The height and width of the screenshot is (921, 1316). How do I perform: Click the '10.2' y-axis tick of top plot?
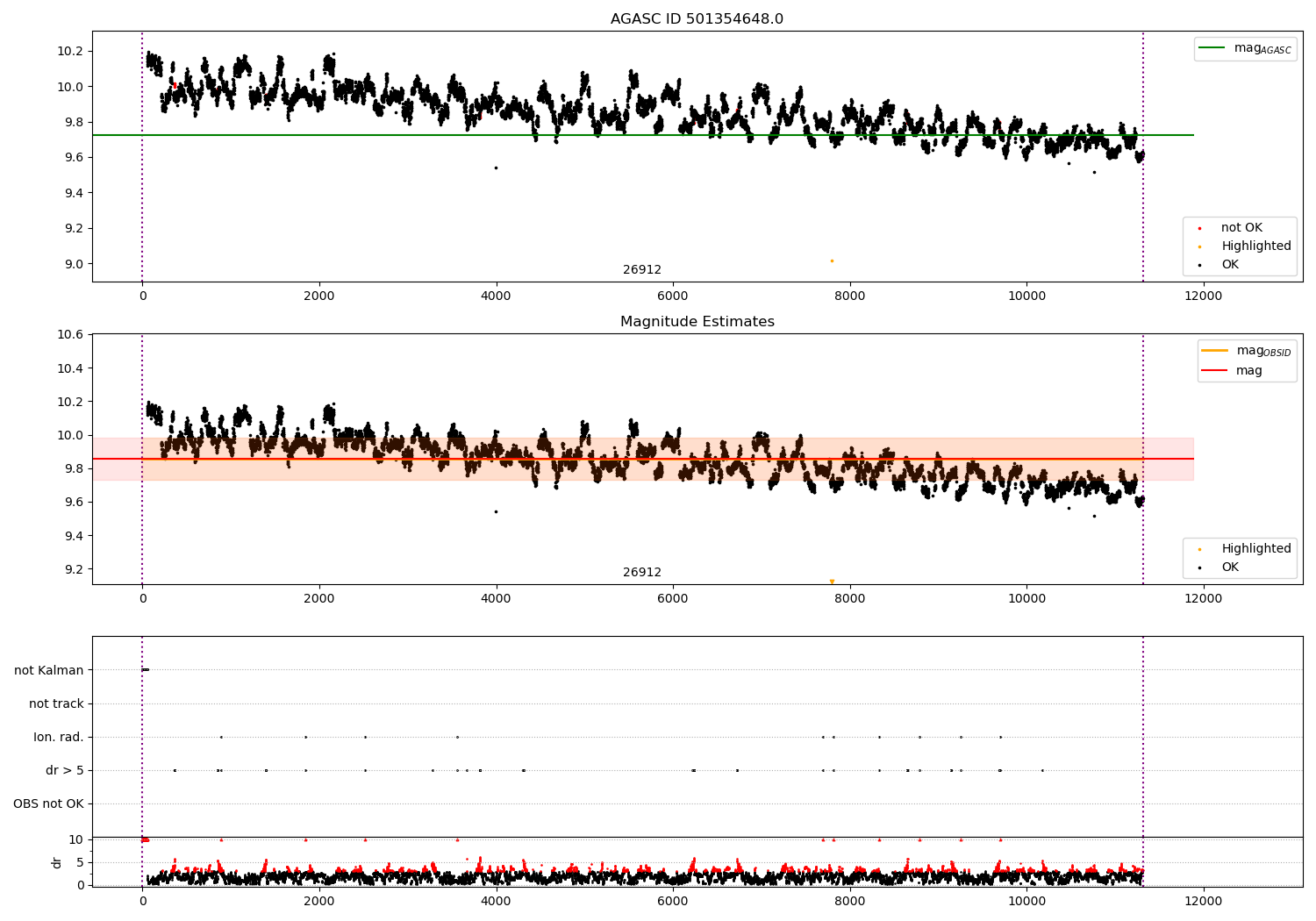[x=70, y=51]
